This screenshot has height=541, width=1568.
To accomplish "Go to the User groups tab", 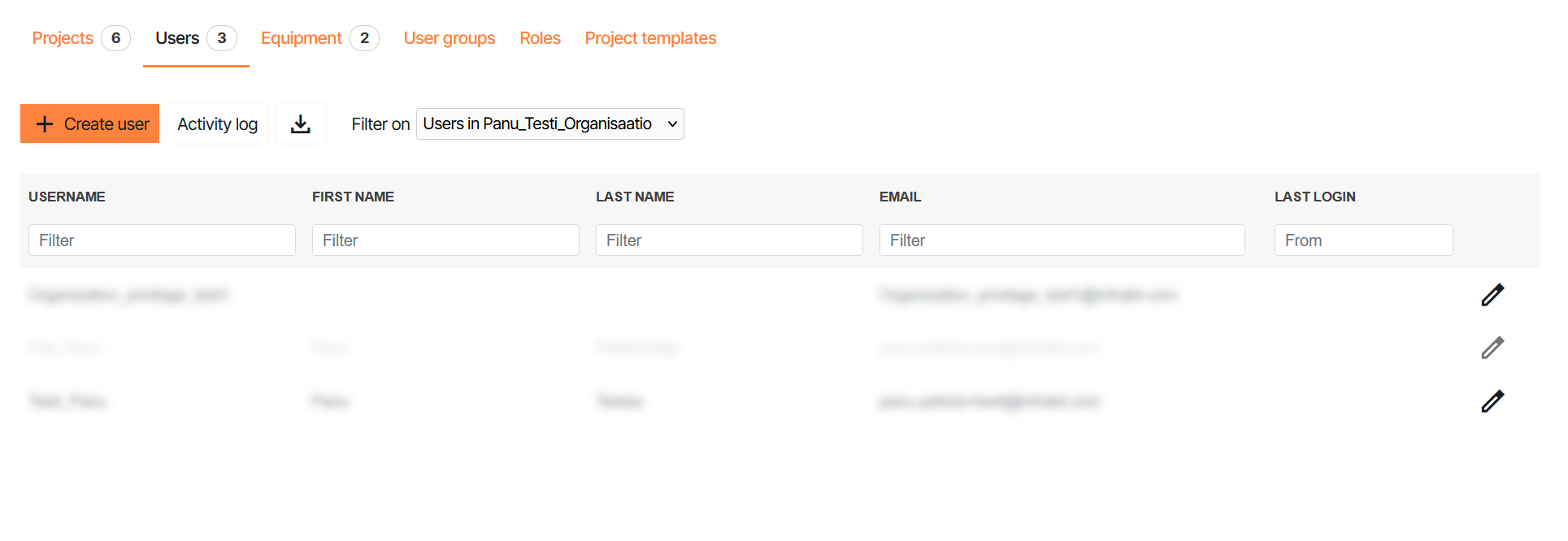I will click(450, 38).
